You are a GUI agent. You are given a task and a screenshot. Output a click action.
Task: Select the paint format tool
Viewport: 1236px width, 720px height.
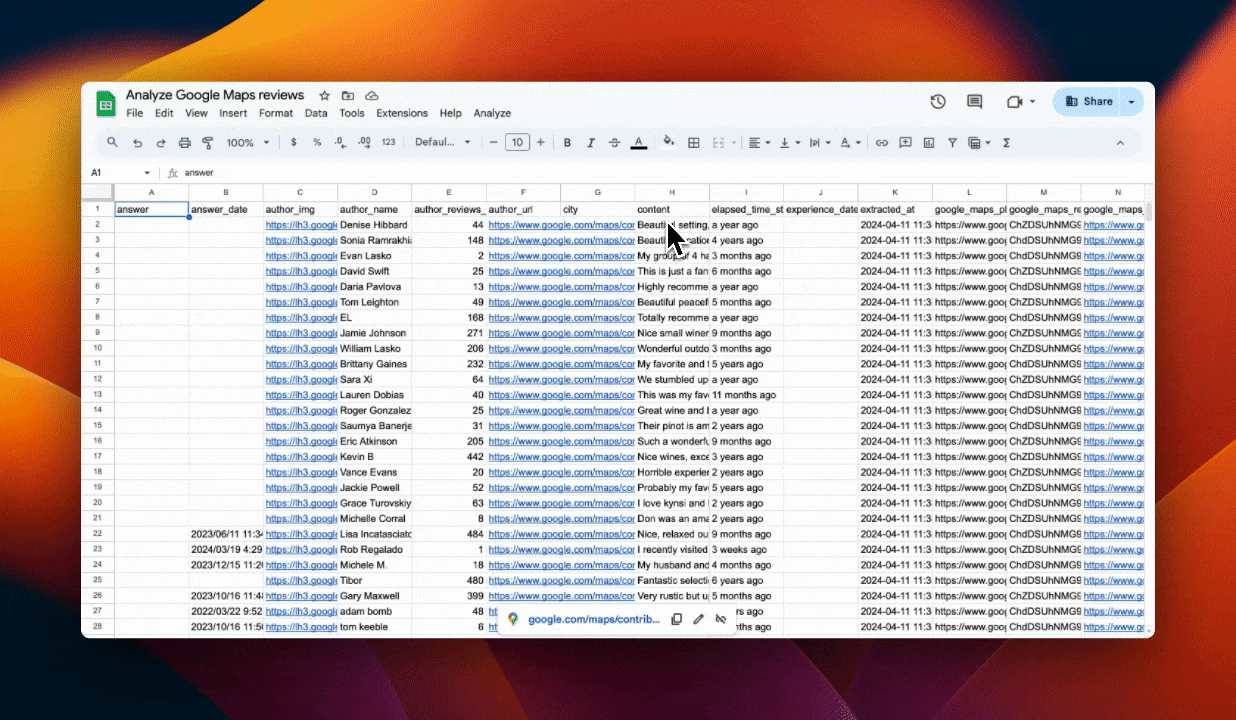[208, 143]
